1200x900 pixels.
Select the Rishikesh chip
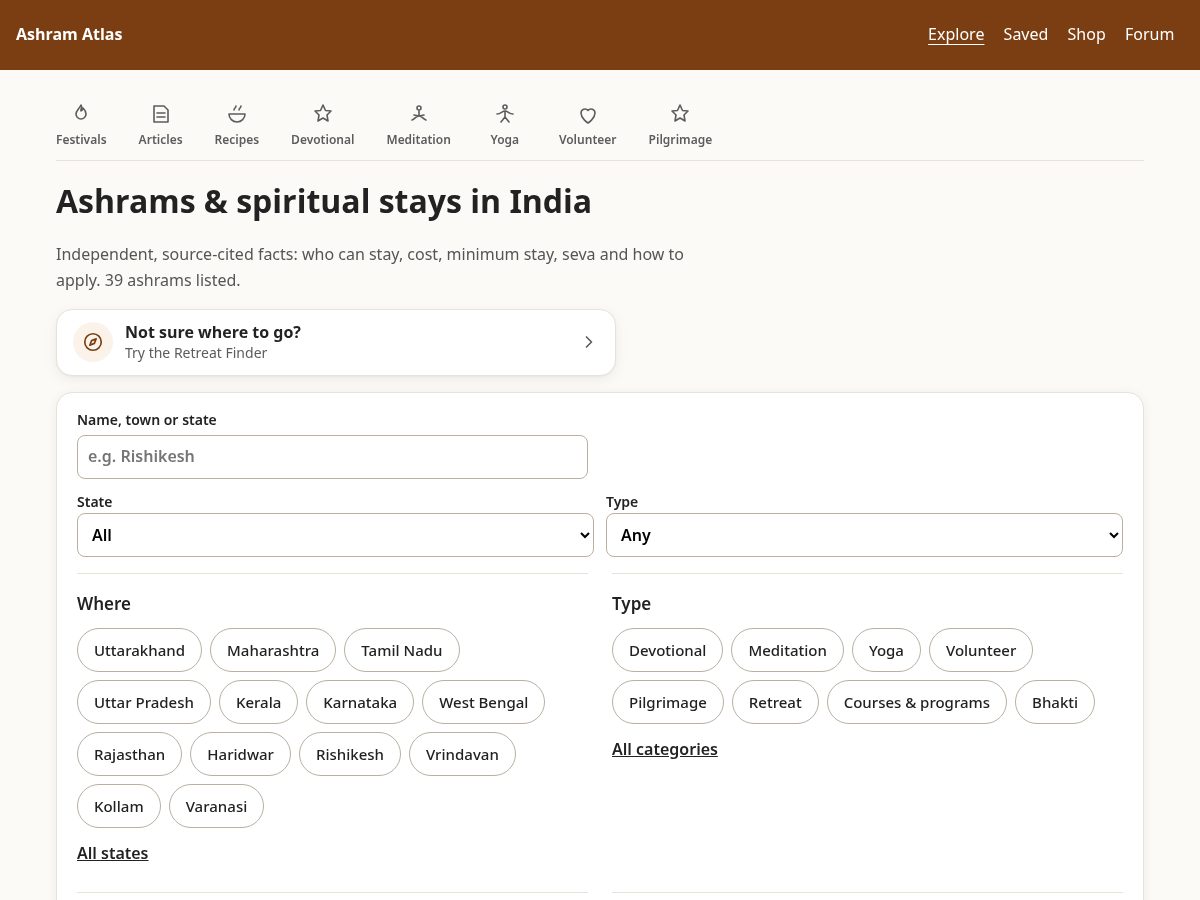[x=350, y=754]
